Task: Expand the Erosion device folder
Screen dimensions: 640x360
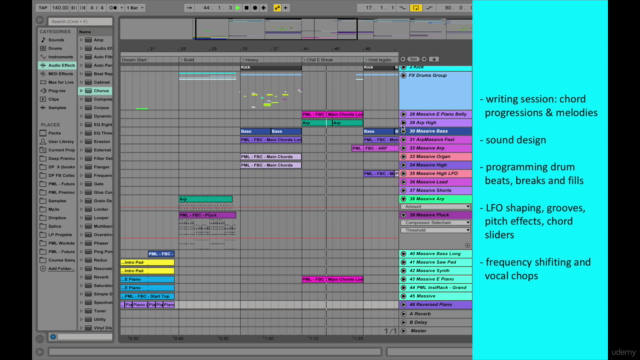Action: tap(81, 142)
